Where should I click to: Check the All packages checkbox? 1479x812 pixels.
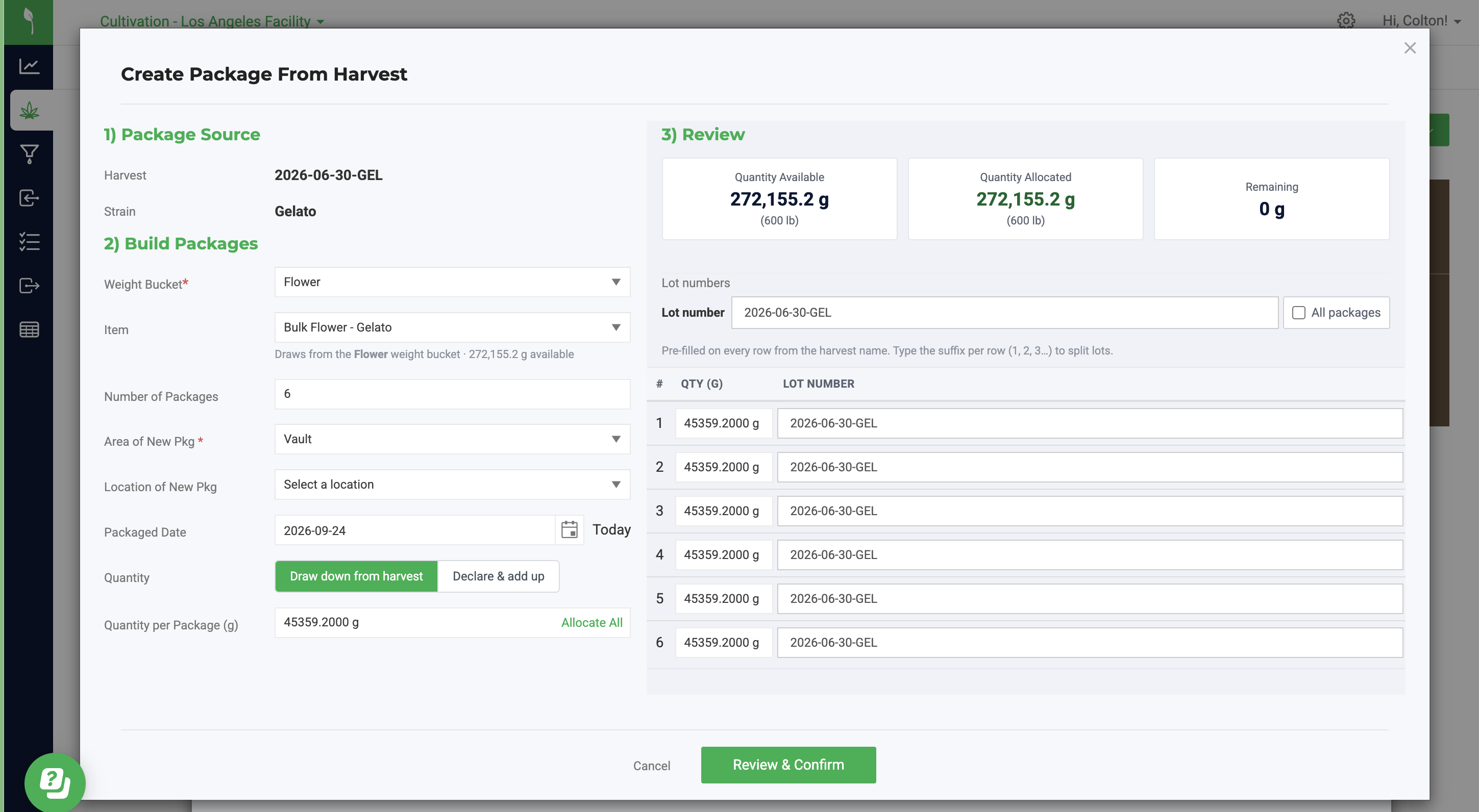pos(1298,313)
